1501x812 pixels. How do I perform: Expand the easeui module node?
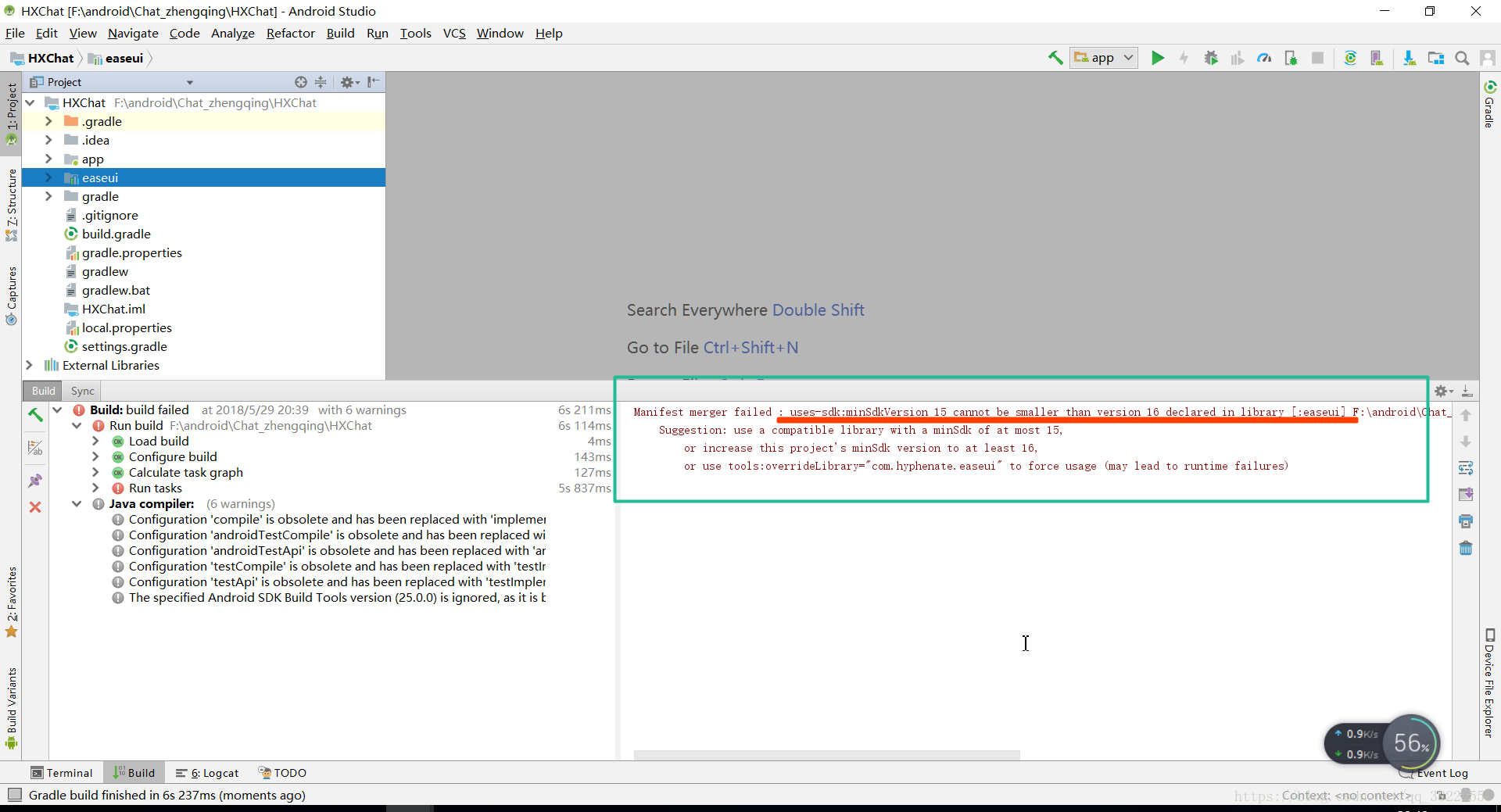(x=48, y=177)
